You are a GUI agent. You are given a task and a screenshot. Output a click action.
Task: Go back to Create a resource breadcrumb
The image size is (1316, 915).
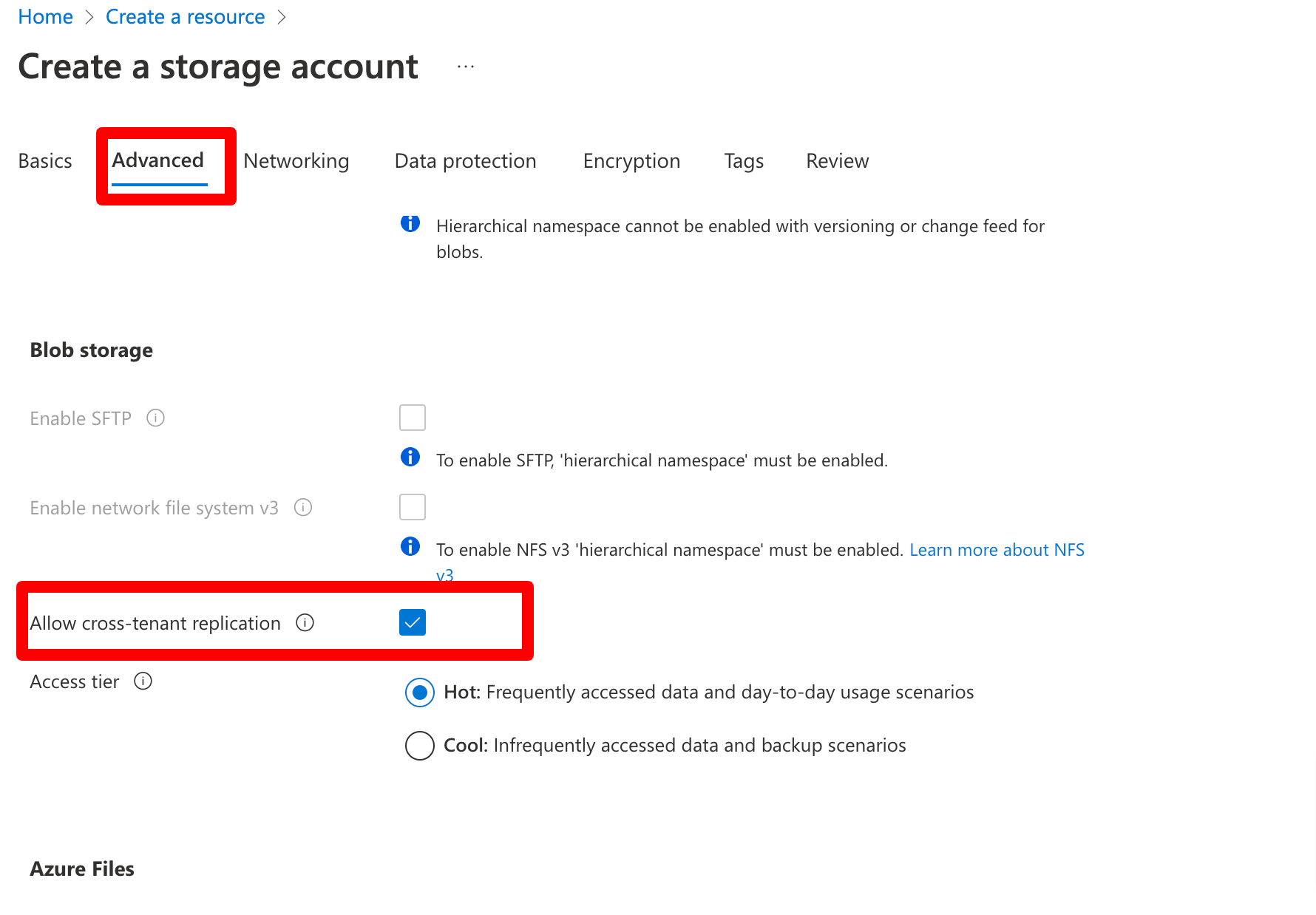click(x=185, y=17)
